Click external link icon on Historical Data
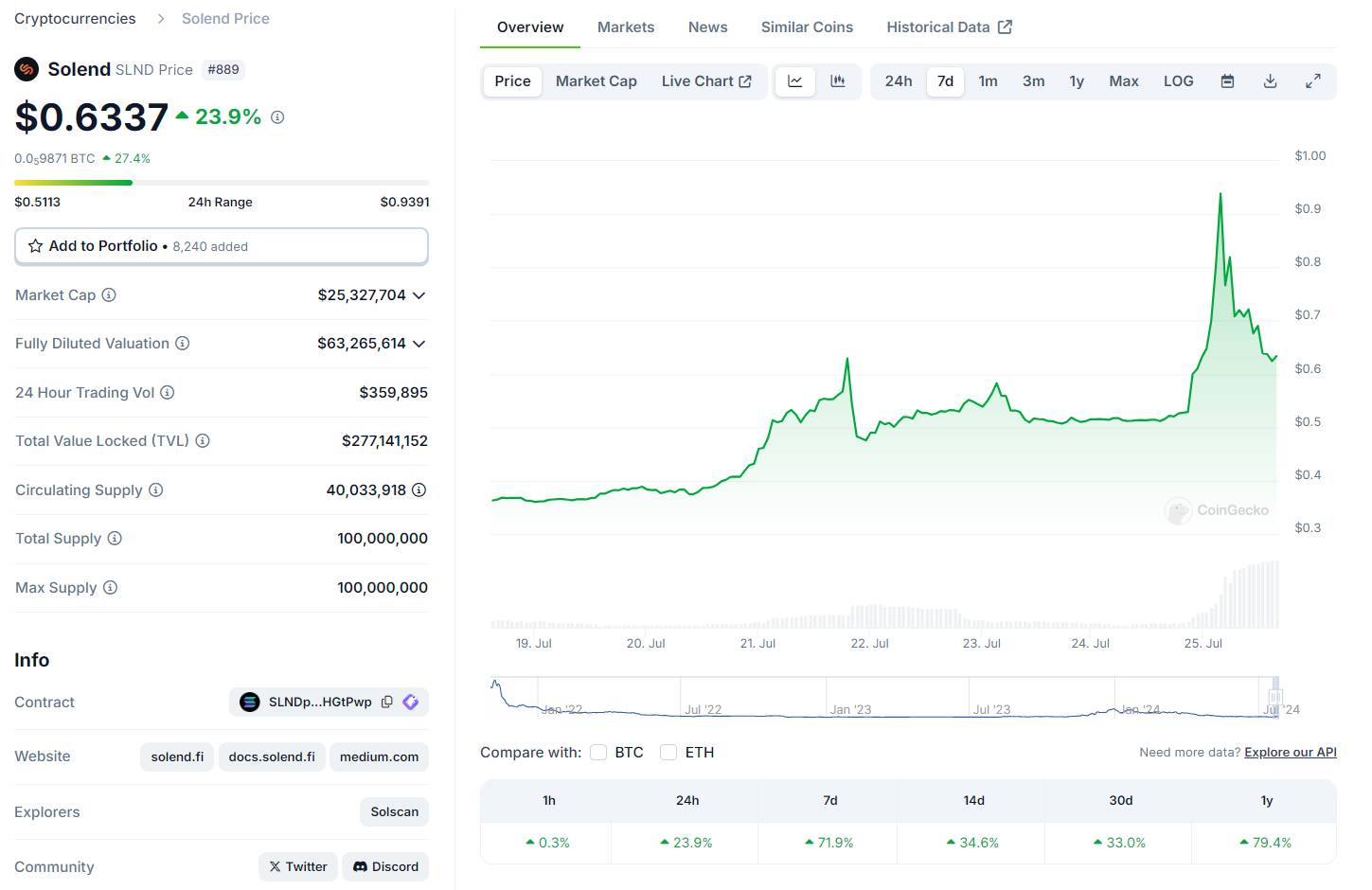The width and height of the screenshot is (1372, 890). (1006, 27)
